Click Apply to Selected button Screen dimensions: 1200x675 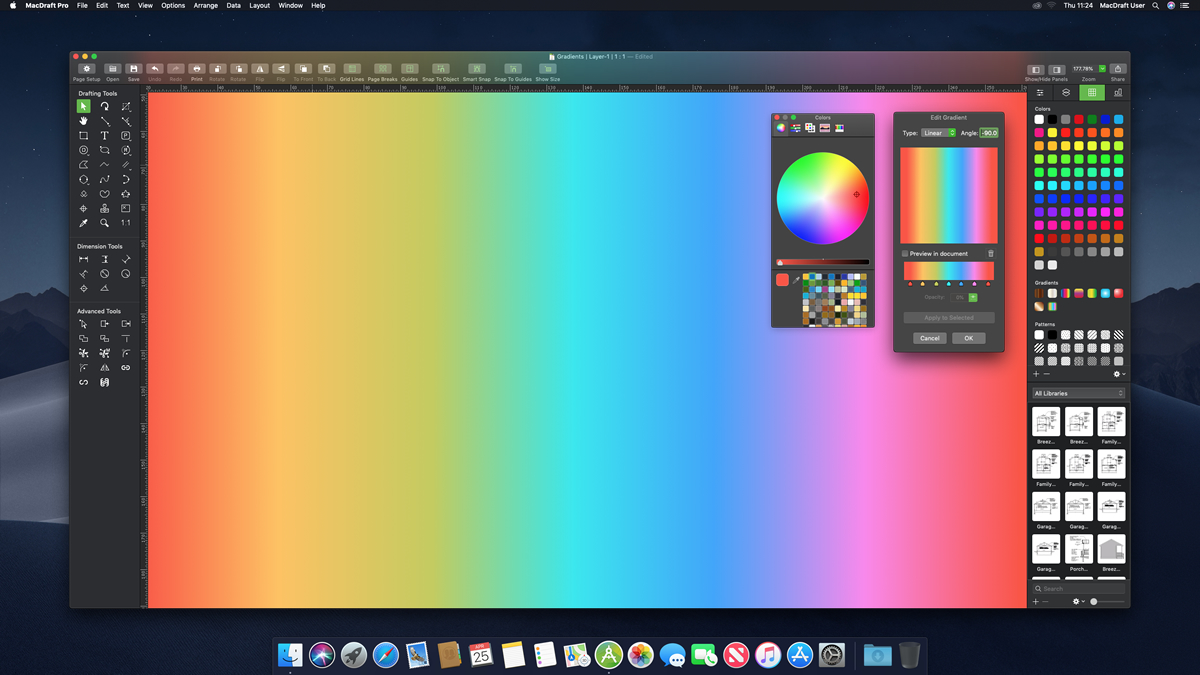pyautogui.click(x=949, y=318)
